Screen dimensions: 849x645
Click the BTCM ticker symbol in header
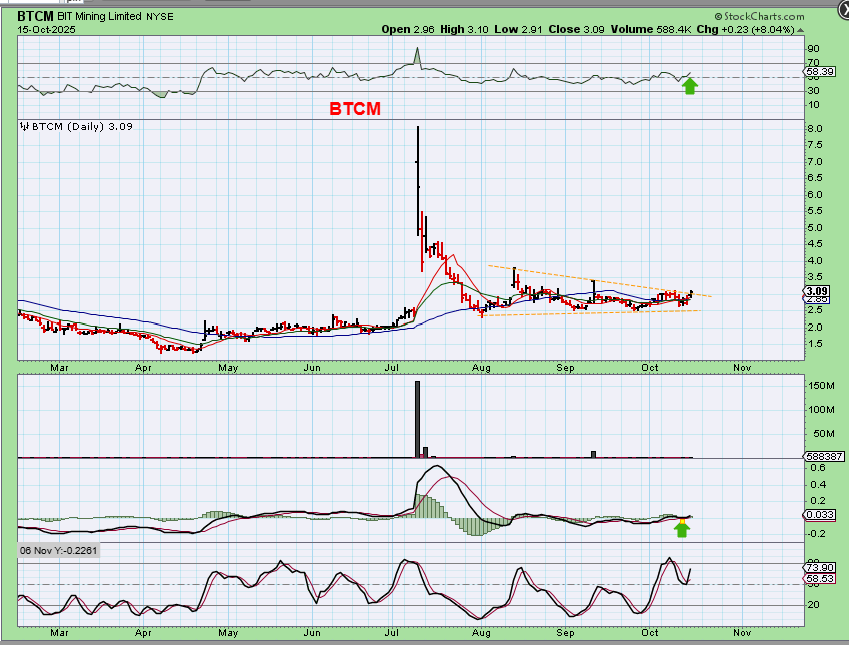35,16
